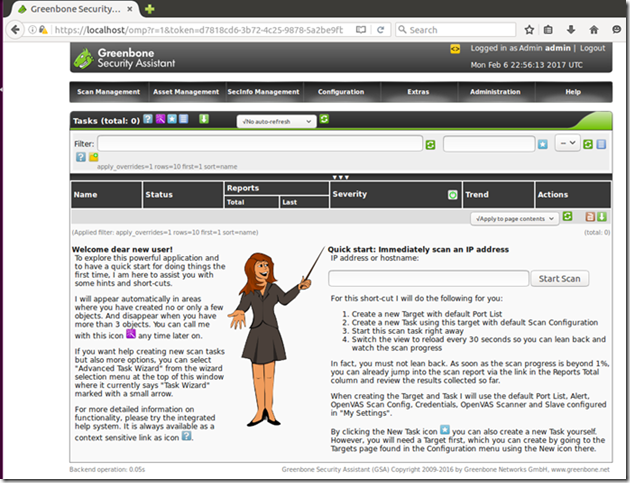Click the Start Scan button
Screen dimensions: 630x483
[560, 278]
